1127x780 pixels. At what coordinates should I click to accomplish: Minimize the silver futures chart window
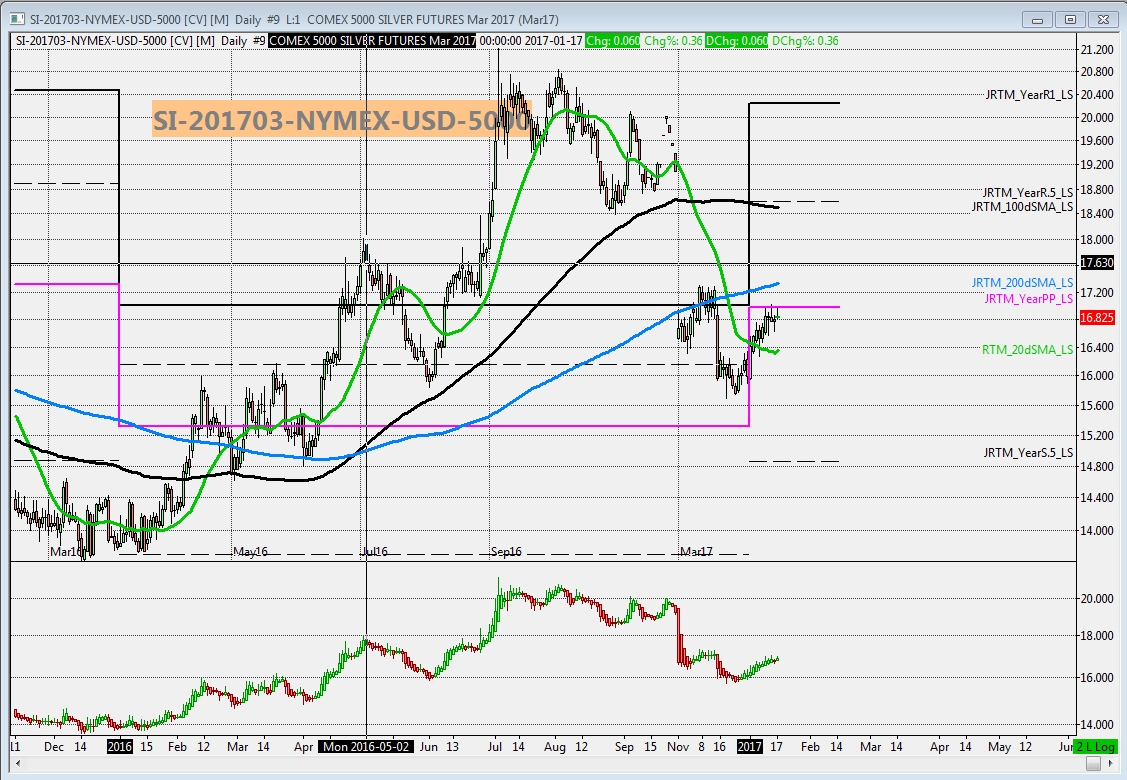click(x=1037, y=19)
